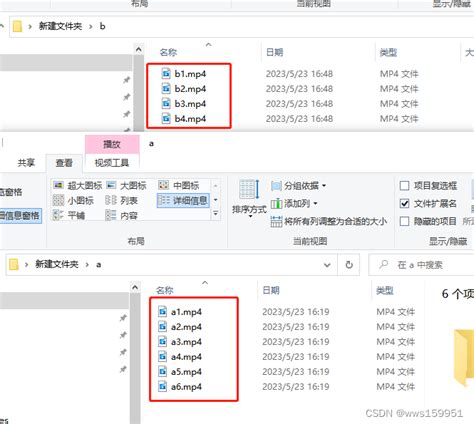The image size is (474, 424).
Task: Click breadcrumb b in top window address bar
Action: click(x=102, y=26)
